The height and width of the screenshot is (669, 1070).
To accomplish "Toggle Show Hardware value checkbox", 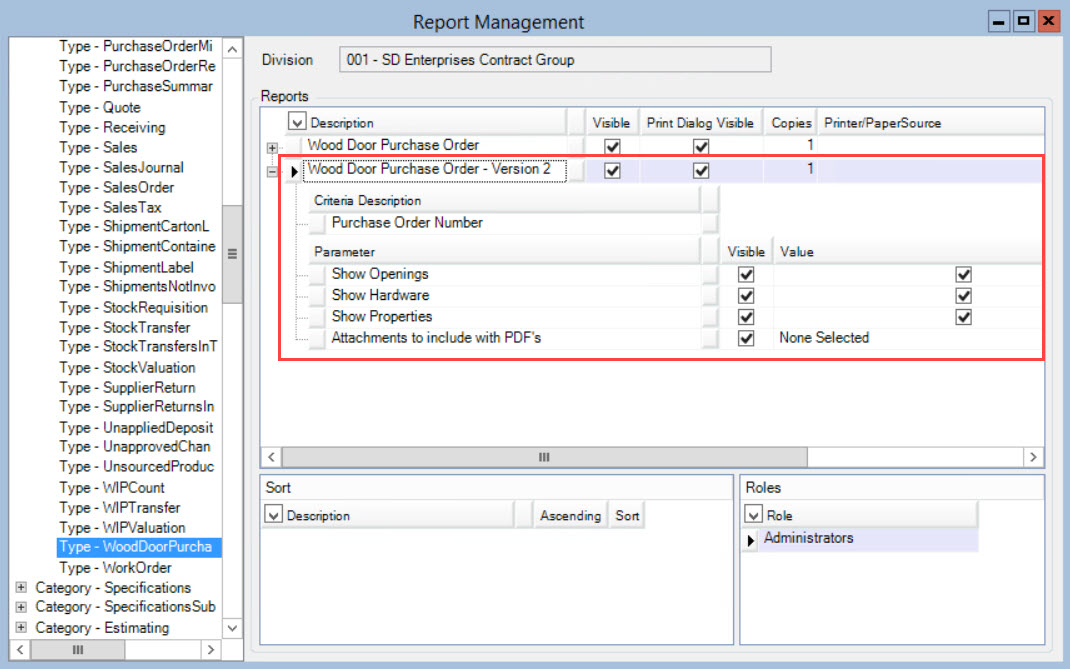I will click(x=963, y=296).
